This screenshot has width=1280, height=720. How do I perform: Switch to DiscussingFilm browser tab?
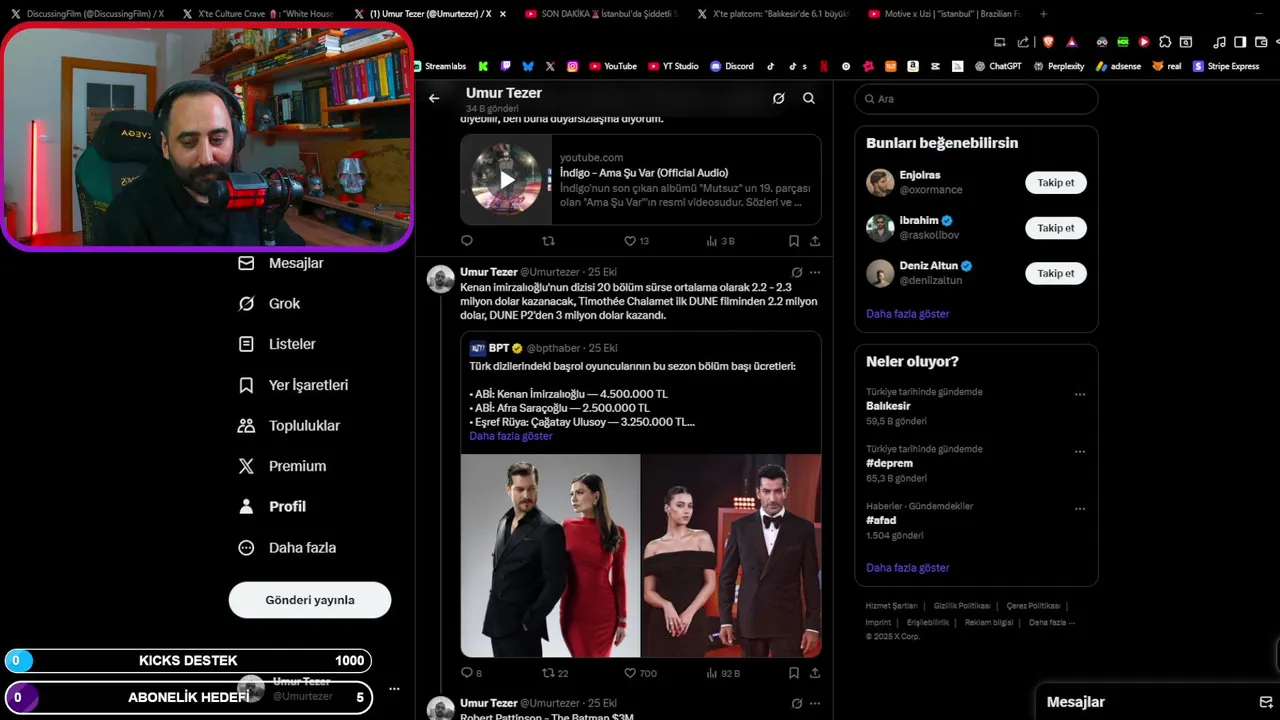[x=87, y=14]
